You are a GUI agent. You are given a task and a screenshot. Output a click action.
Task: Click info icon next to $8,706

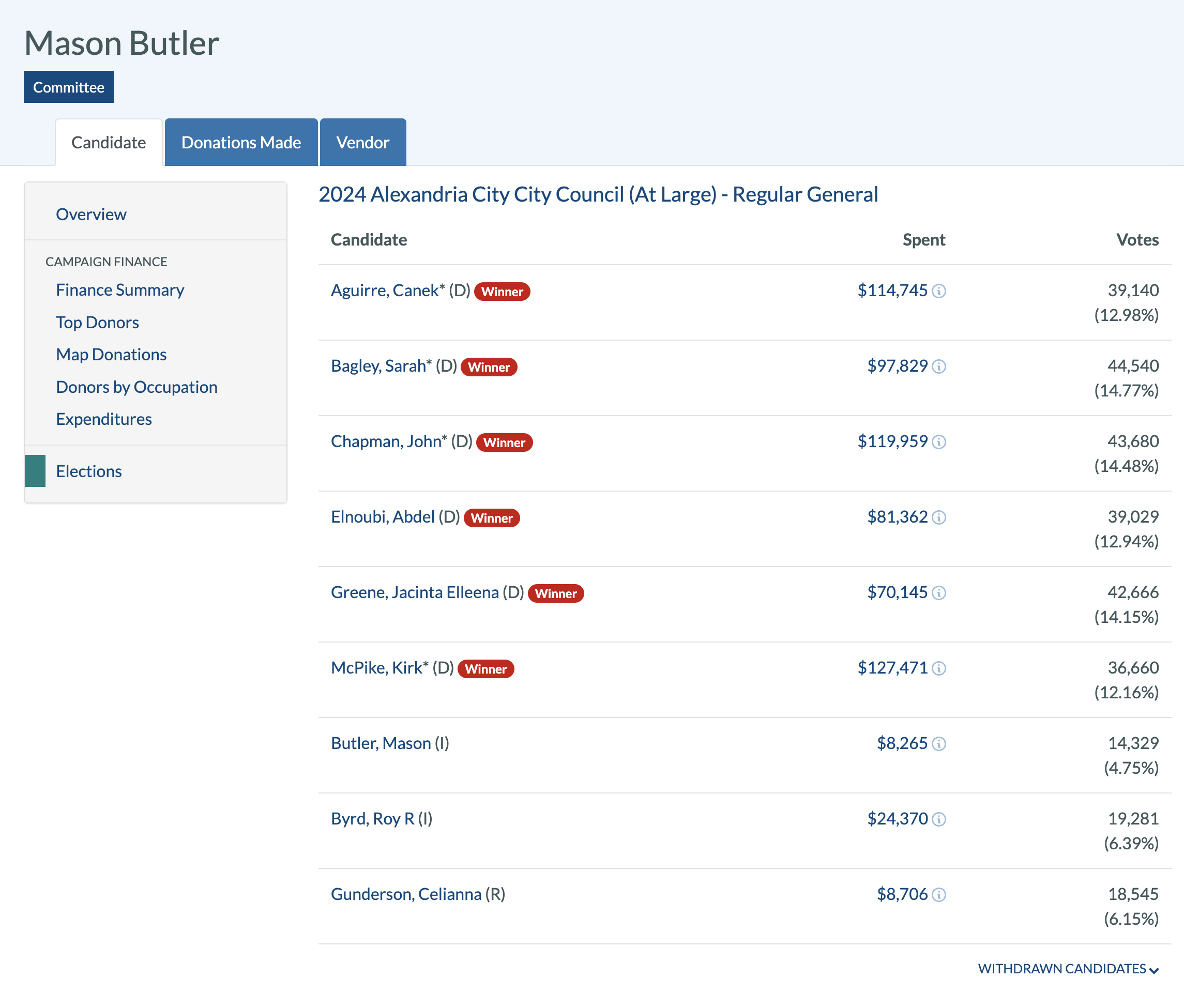coord(939,895)
